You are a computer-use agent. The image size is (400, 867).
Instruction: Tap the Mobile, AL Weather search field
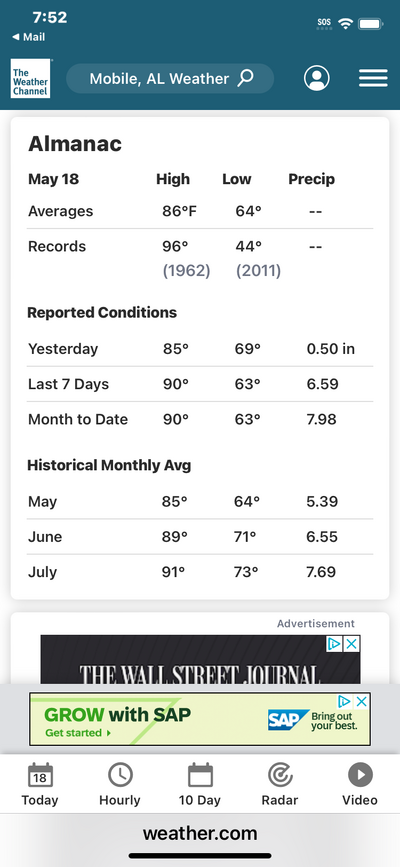[x=170, y=79]
